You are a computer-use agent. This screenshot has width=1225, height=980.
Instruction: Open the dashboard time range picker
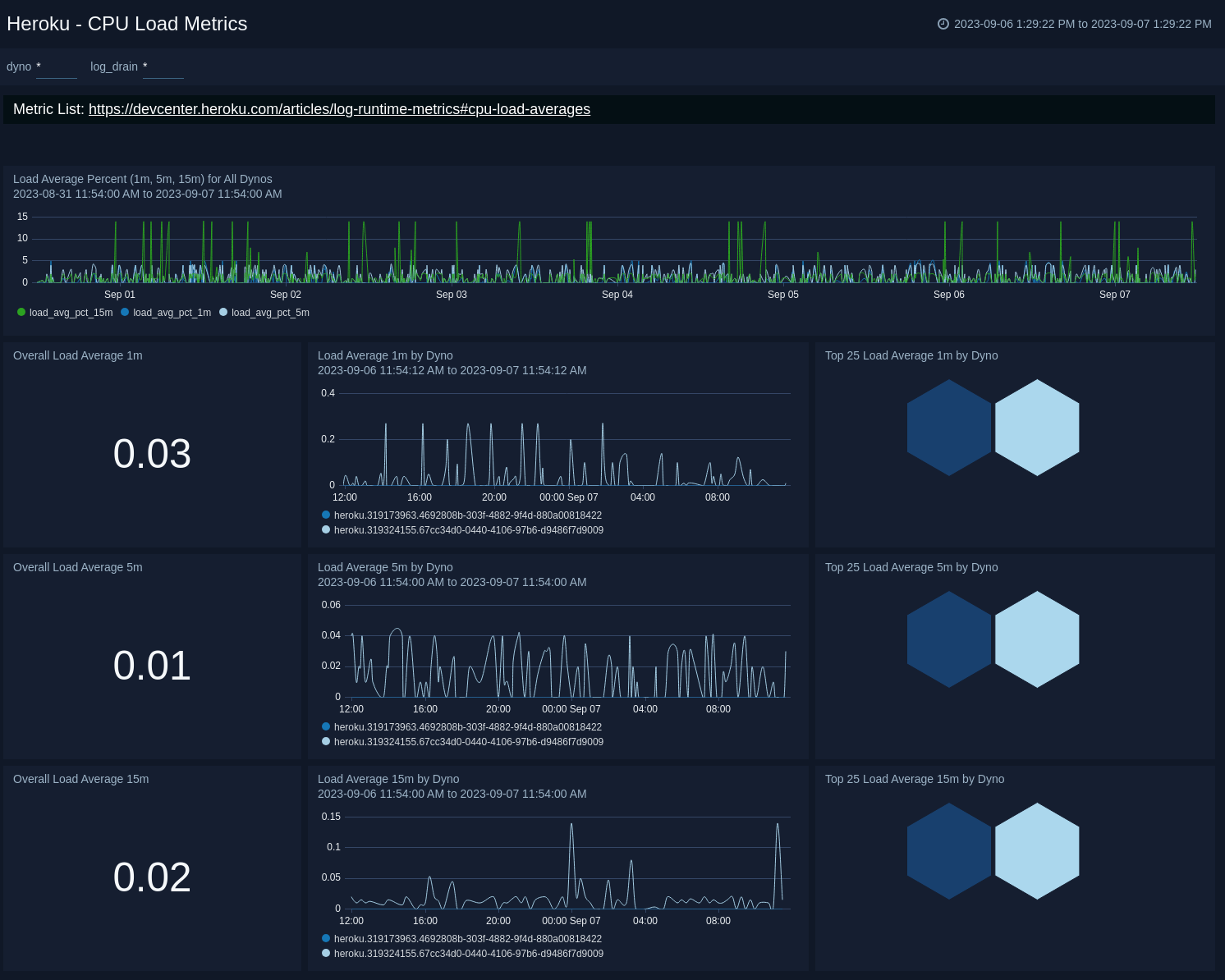(1076, 24)
